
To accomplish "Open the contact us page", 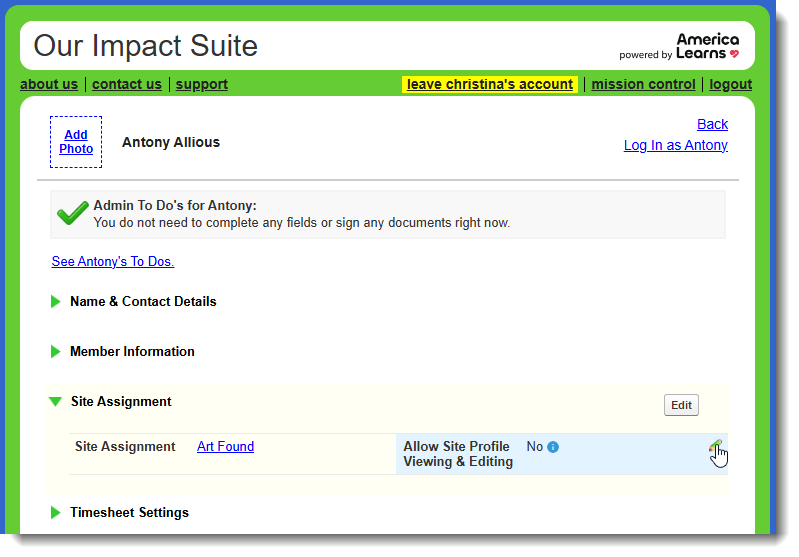I will (x=127, y=84).
